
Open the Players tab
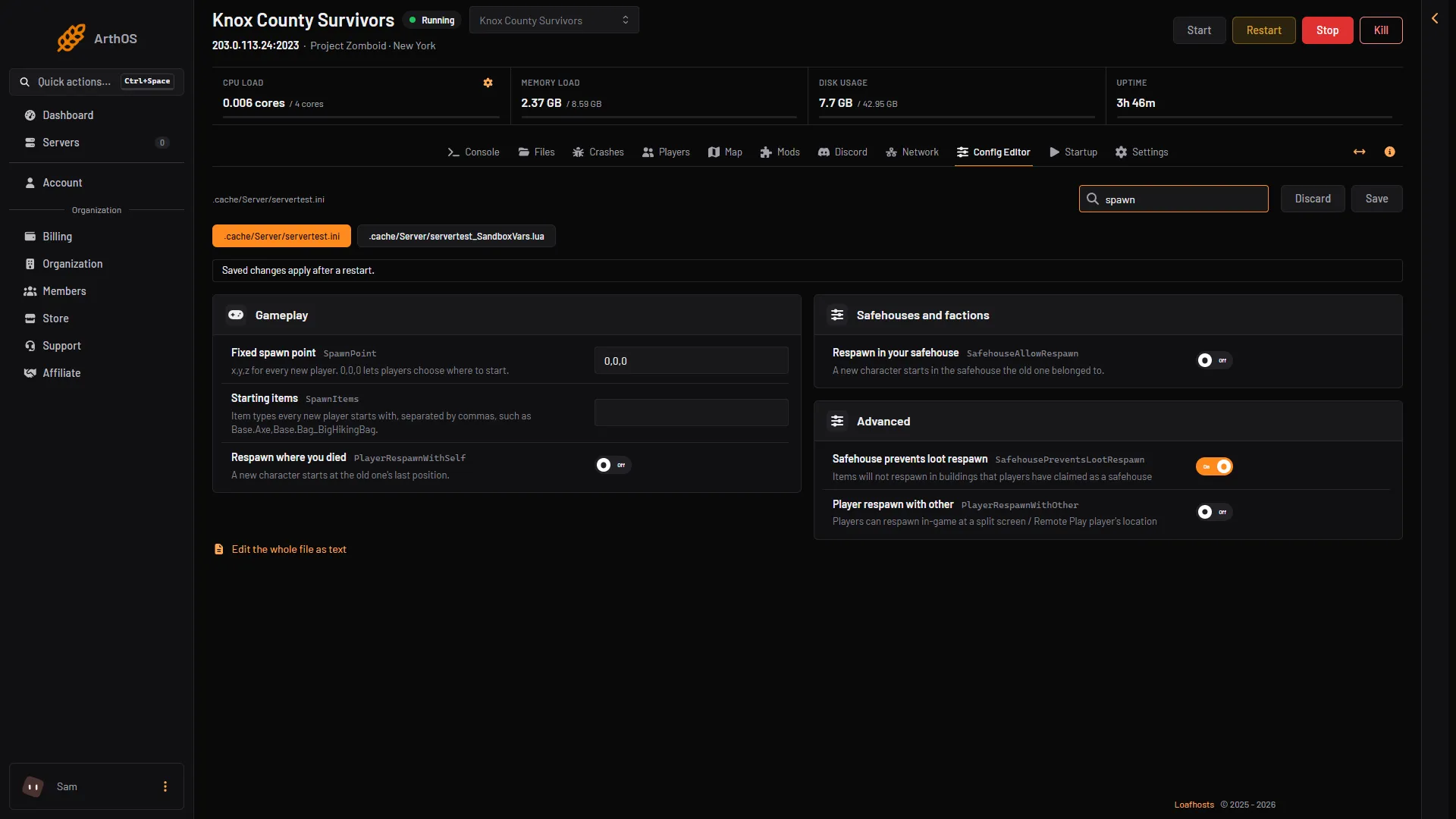[666, 152]
